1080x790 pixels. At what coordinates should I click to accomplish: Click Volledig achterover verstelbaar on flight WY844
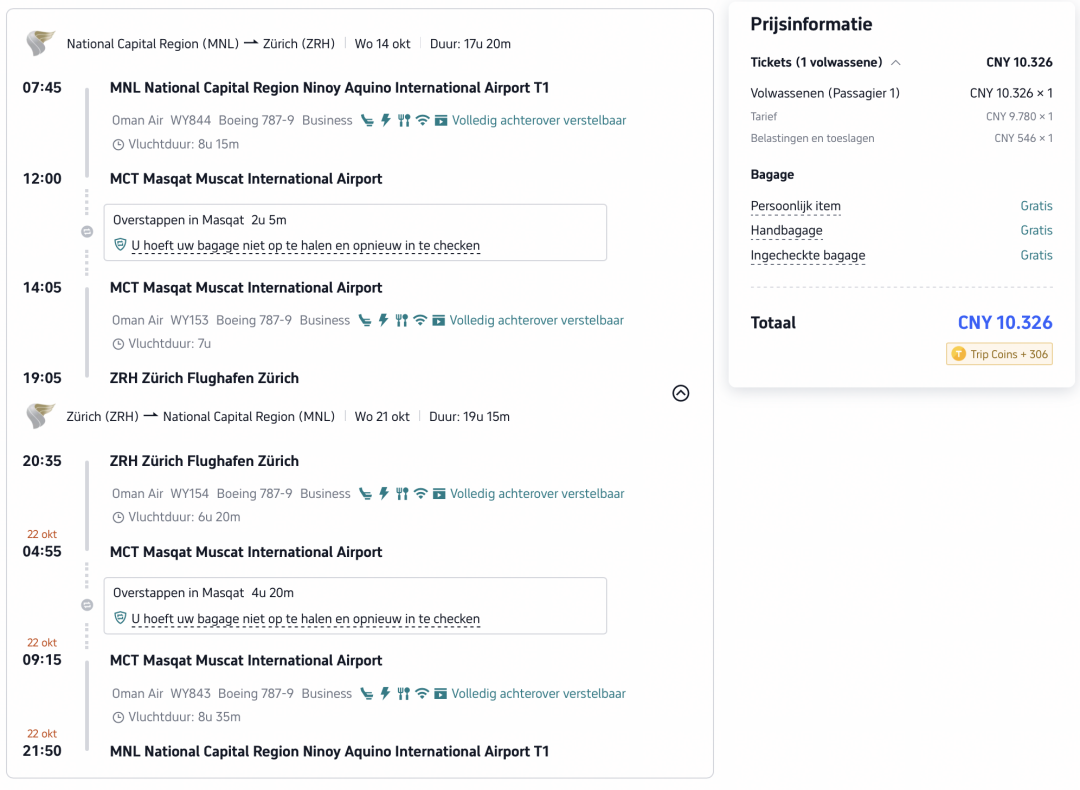[539, 121]
